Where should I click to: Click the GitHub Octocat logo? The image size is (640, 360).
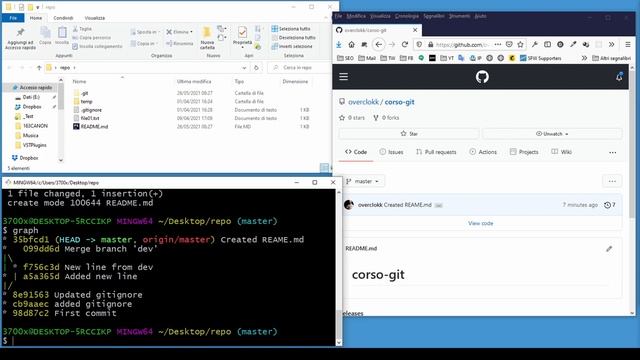482,77
